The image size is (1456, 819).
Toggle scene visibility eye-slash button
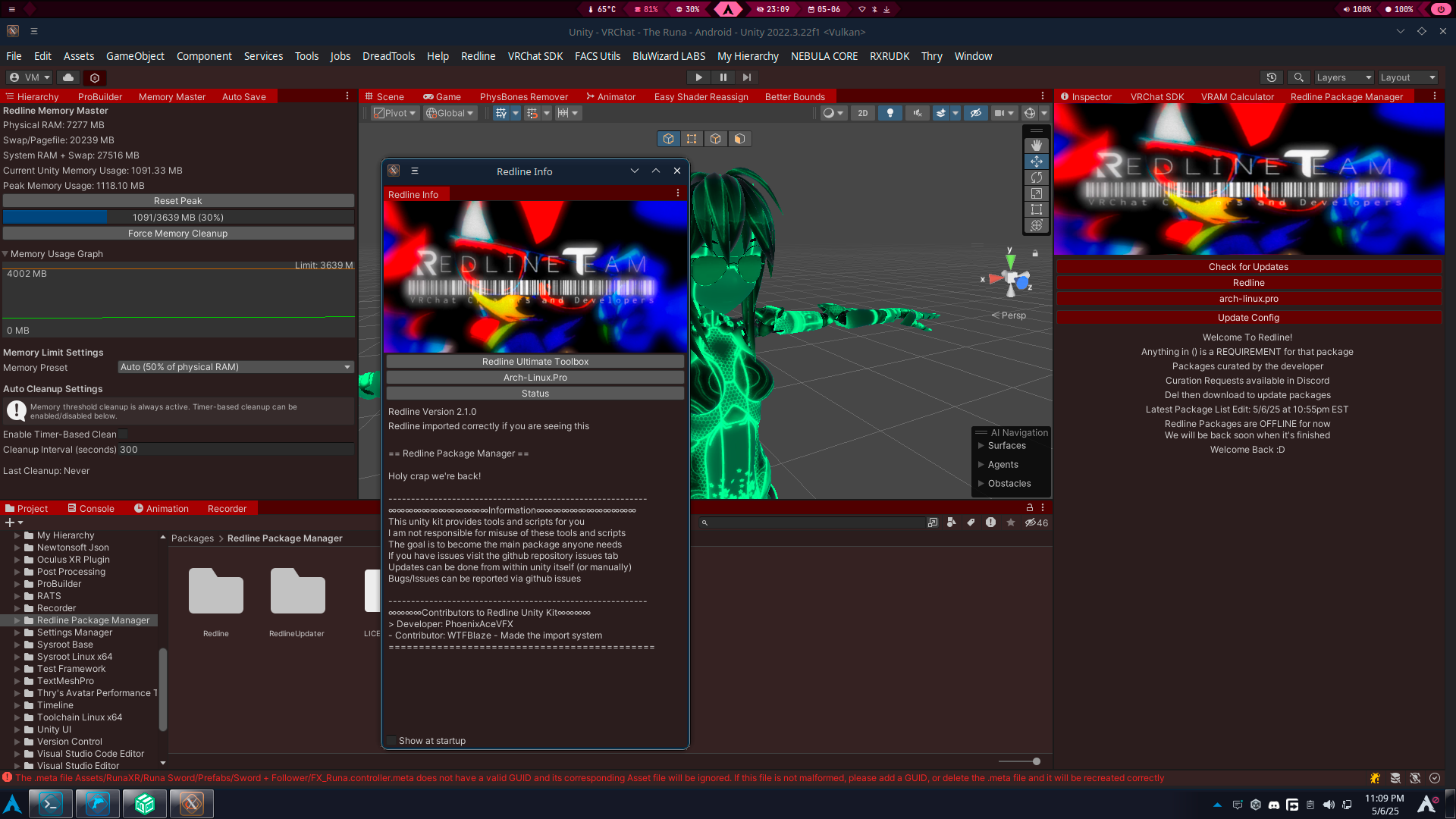point(976,113)
